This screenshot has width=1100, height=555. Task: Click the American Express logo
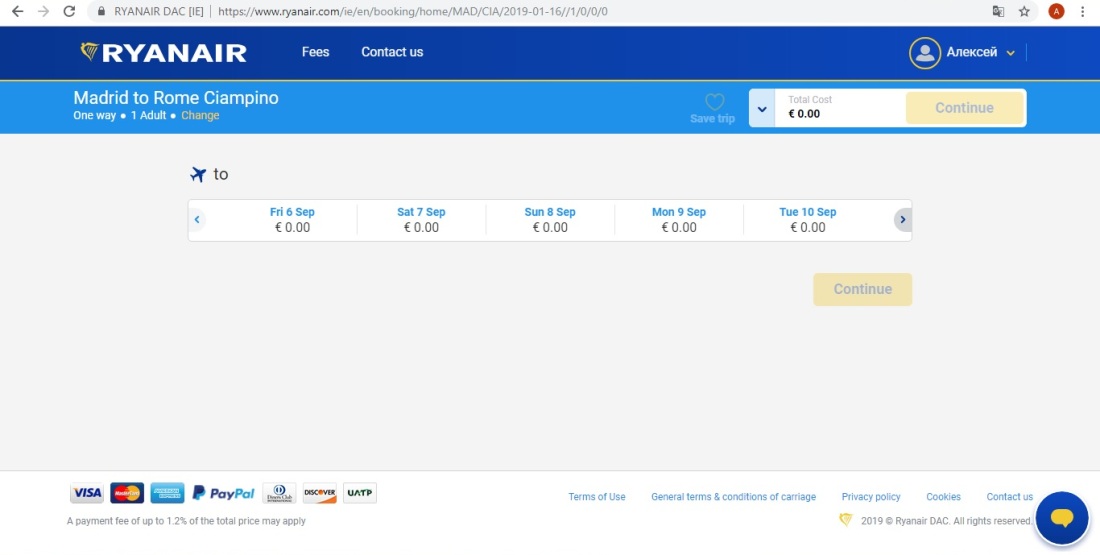pos(168,493)
